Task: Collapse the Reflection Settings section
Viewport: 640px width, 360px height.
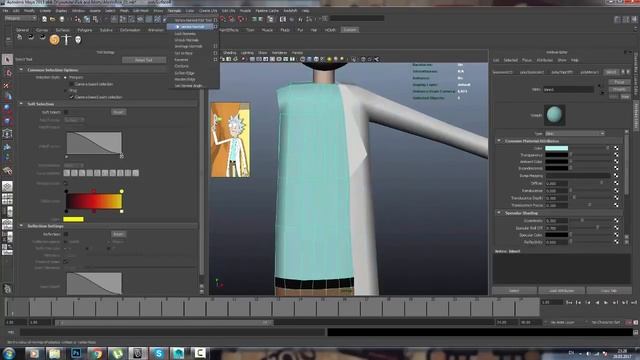Action: [21, 226]
